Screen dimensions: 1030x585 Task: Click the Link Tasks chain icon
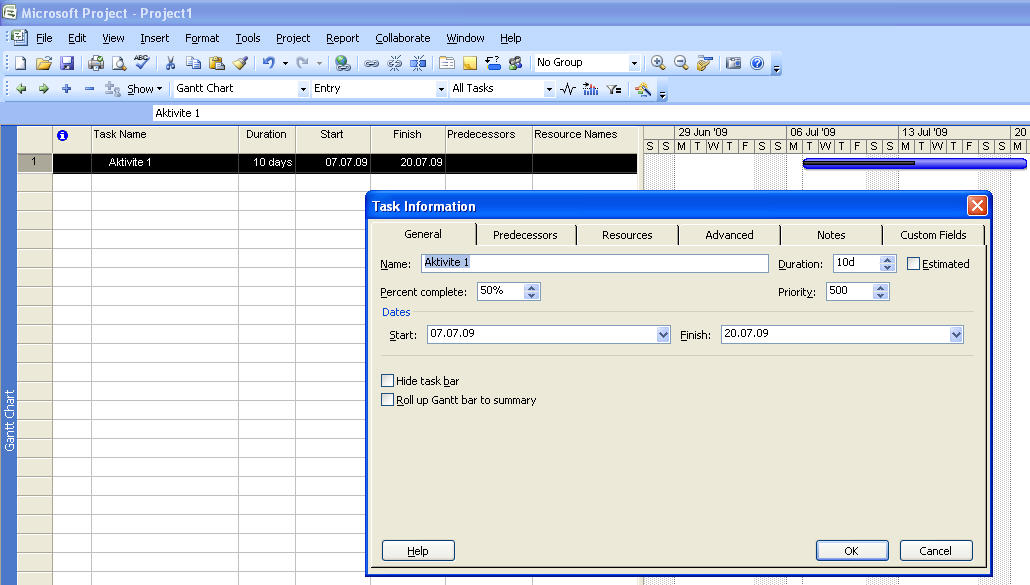tap(371, 63)
